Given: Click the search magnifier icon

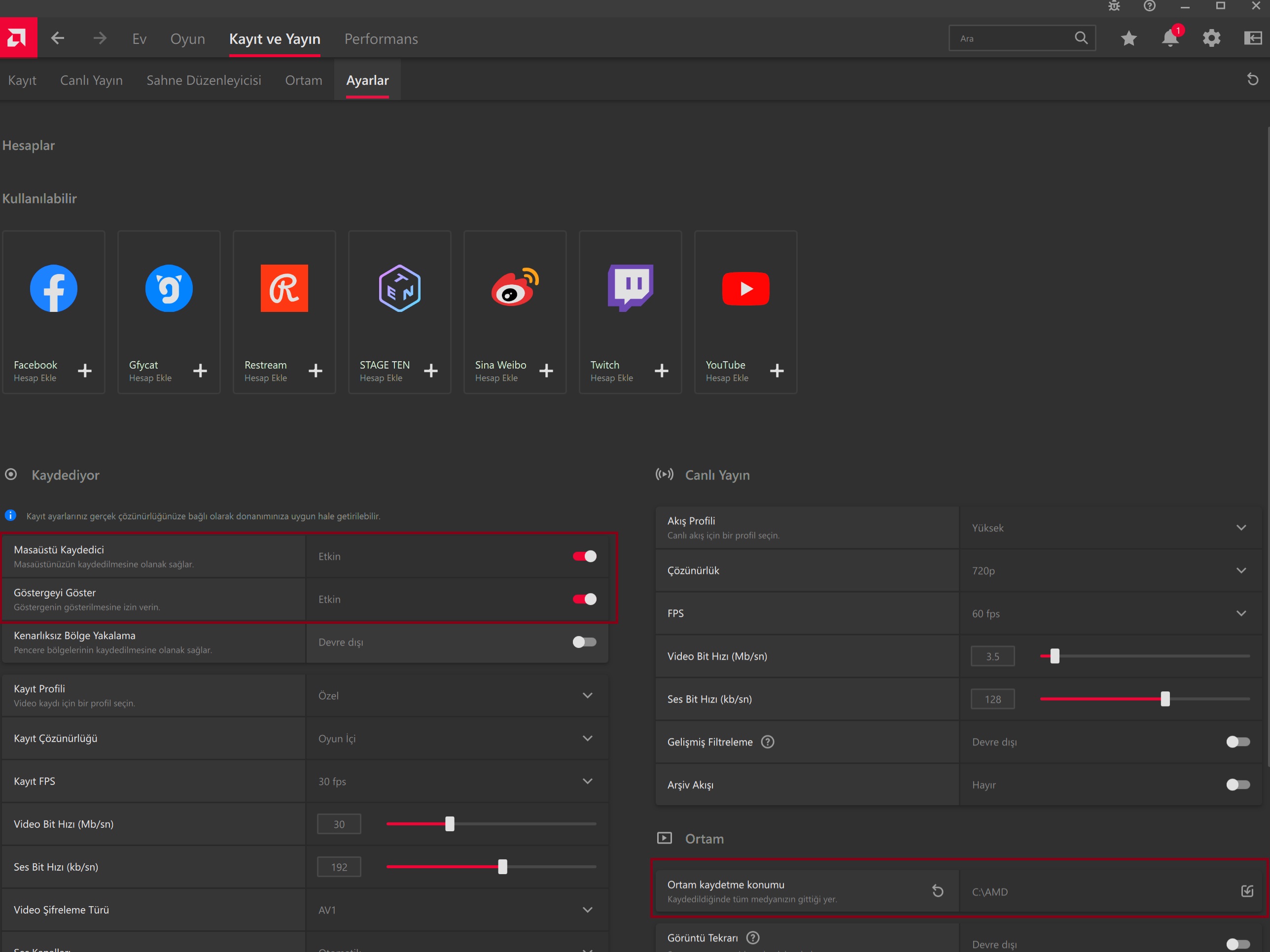Looking at the screenshot, I should pos(1081,38).
